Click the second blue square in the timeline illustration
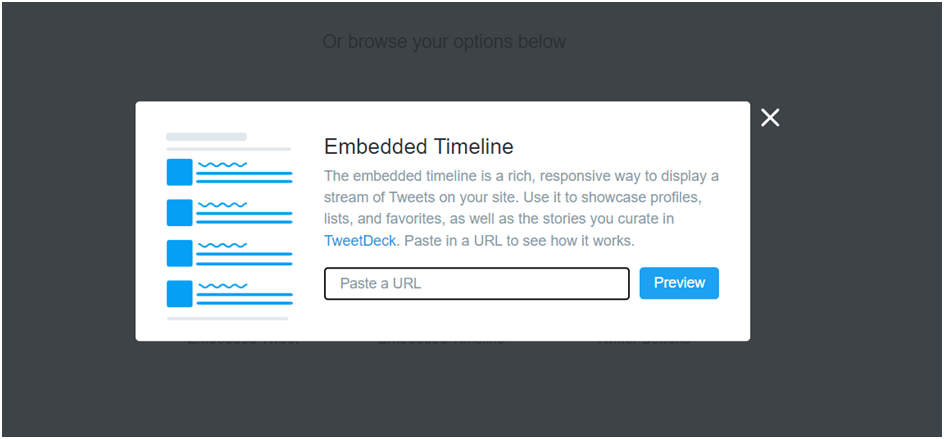944x439 pixels. pos(179,213)
